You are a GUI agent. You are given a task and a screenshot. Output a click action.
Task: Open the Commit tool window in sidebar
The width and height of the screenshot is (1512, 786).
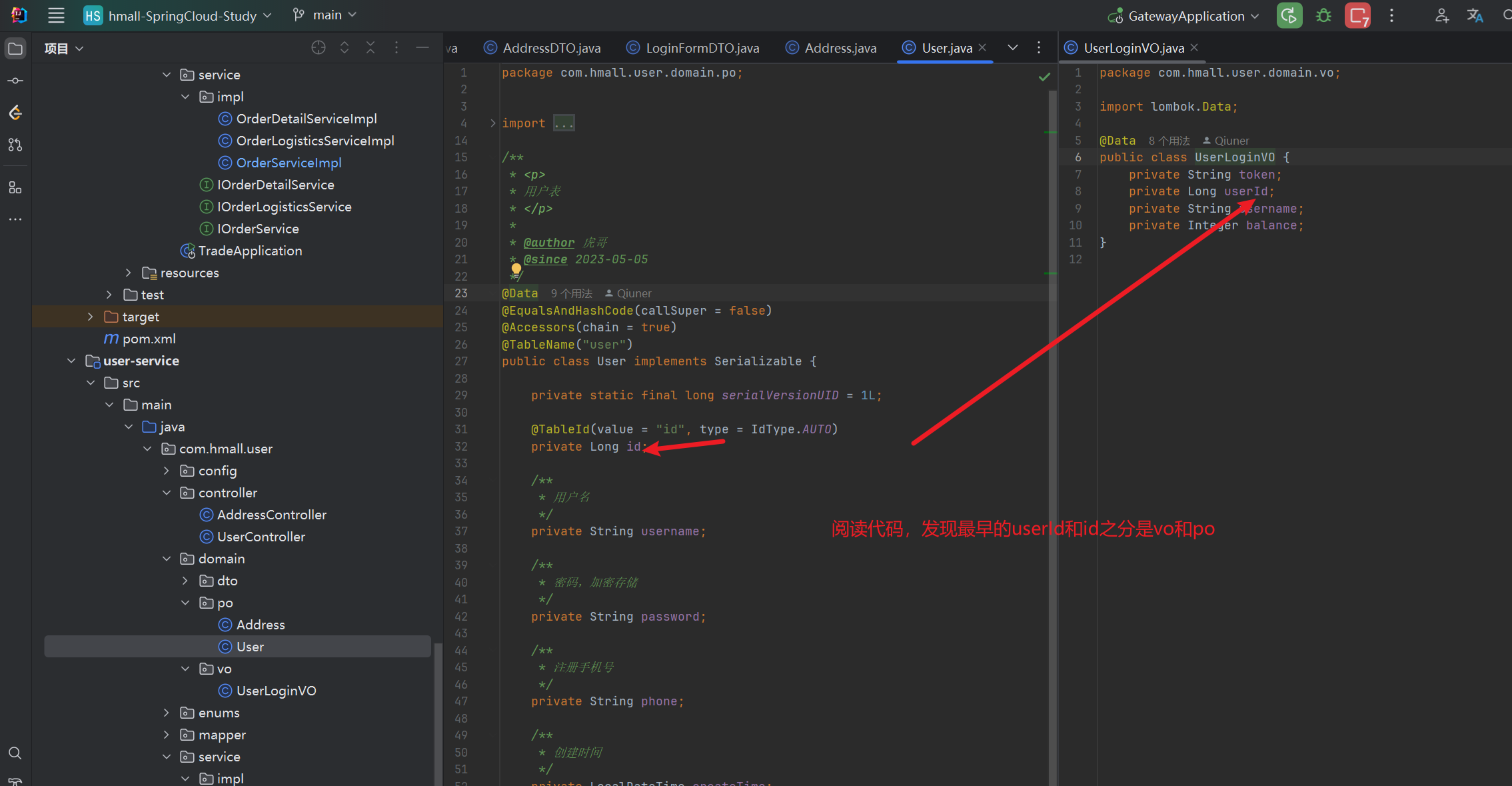point(15,81)
